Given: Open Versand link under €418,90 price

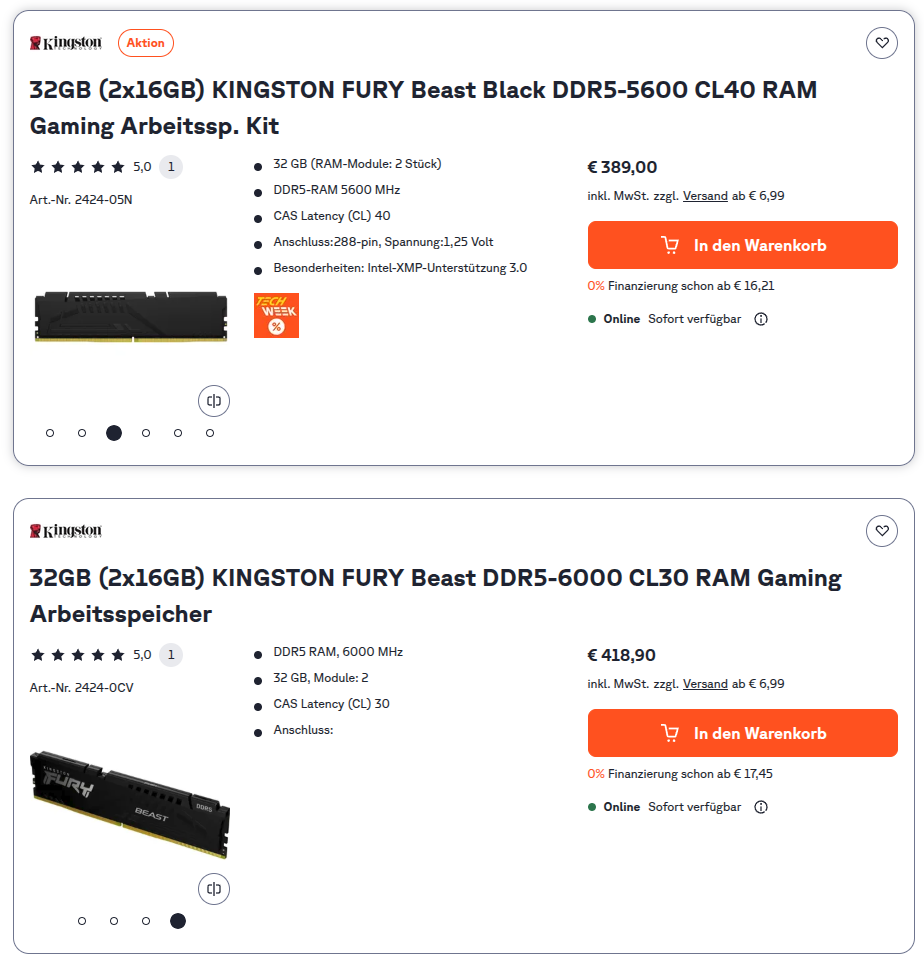Looking at the screenshot, I should (705, 684).
